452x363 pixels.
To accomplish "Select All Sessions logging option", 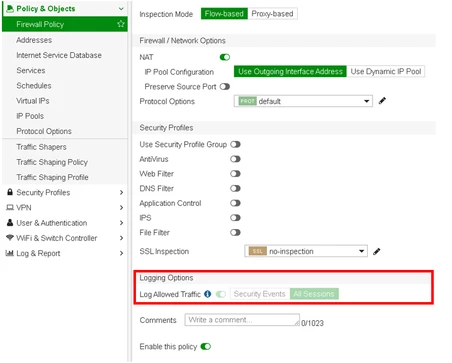I will tap(314, 294).
